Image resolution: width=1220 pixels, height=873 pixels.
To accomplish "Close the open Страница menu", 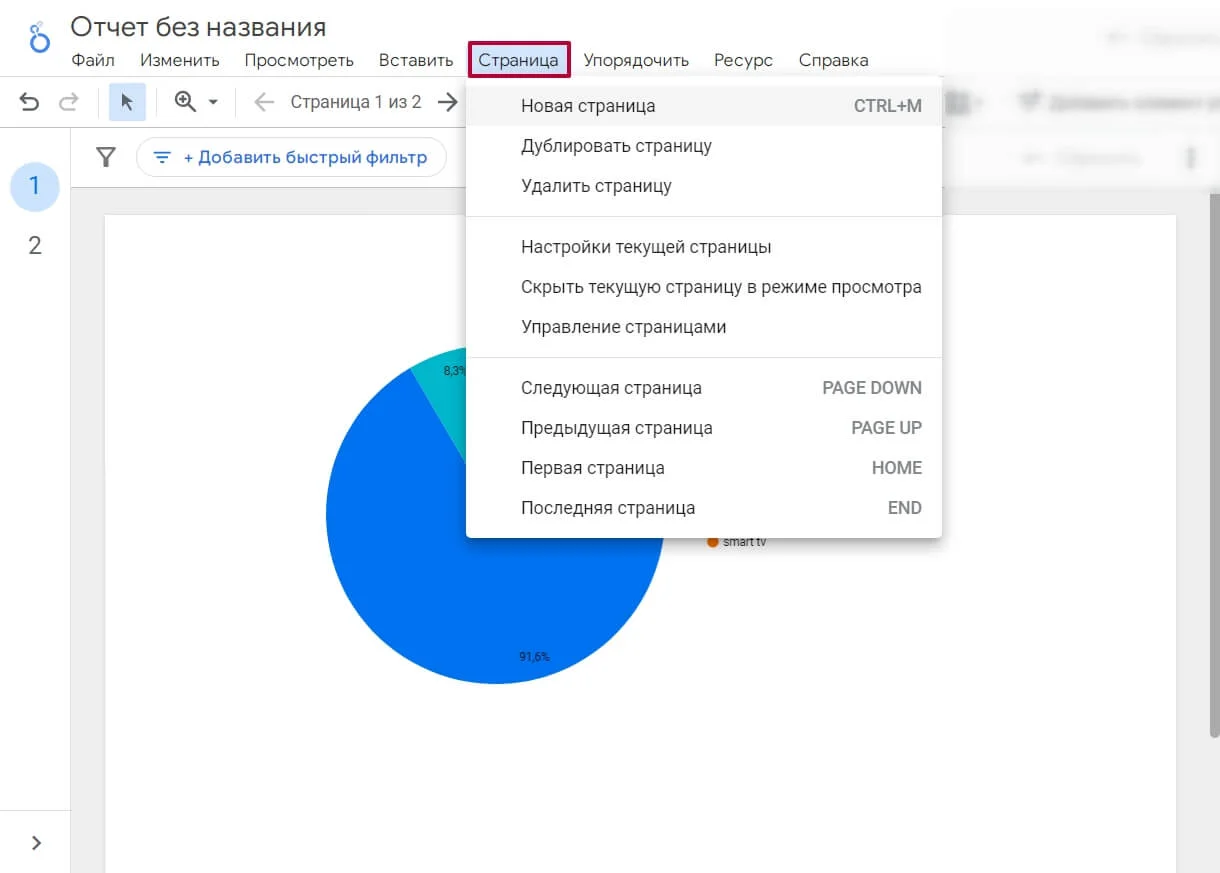I will coord(518,60).
